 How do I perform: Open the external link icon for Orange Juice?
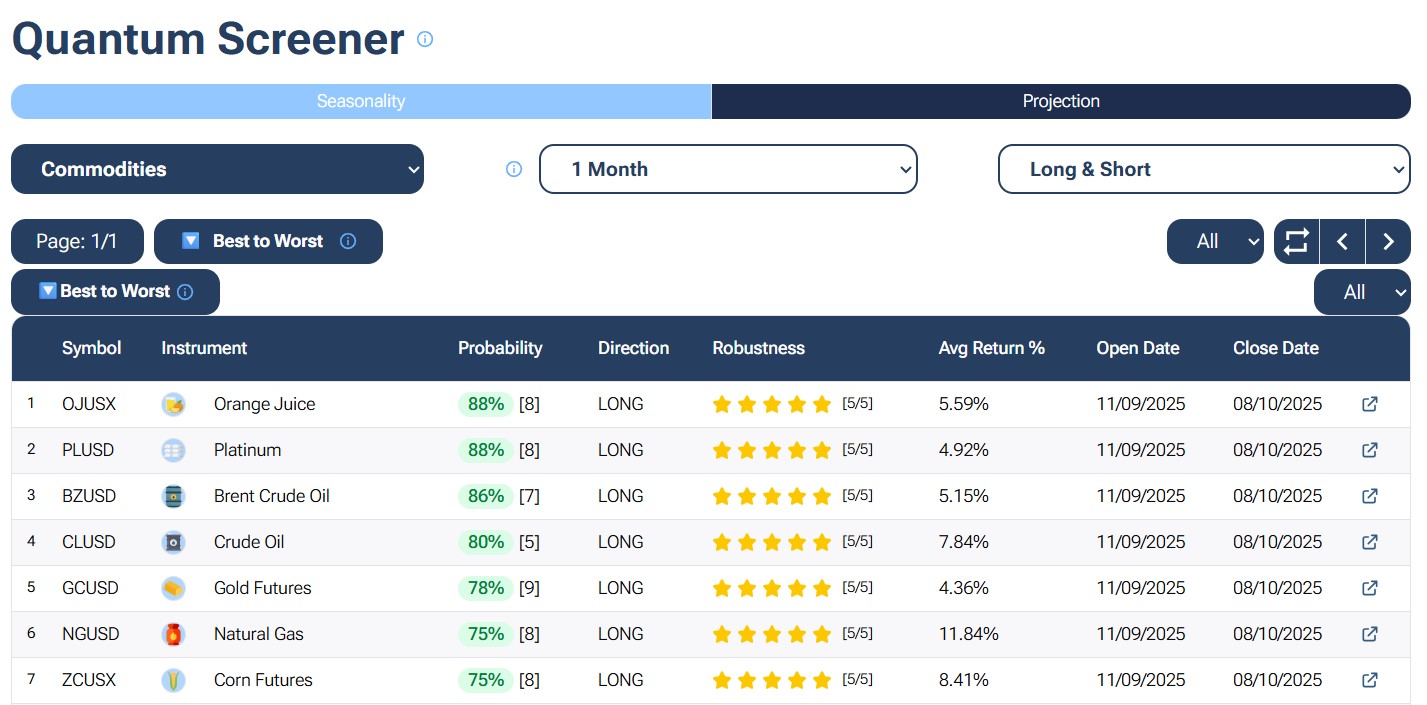click(x=1370, y=404)
